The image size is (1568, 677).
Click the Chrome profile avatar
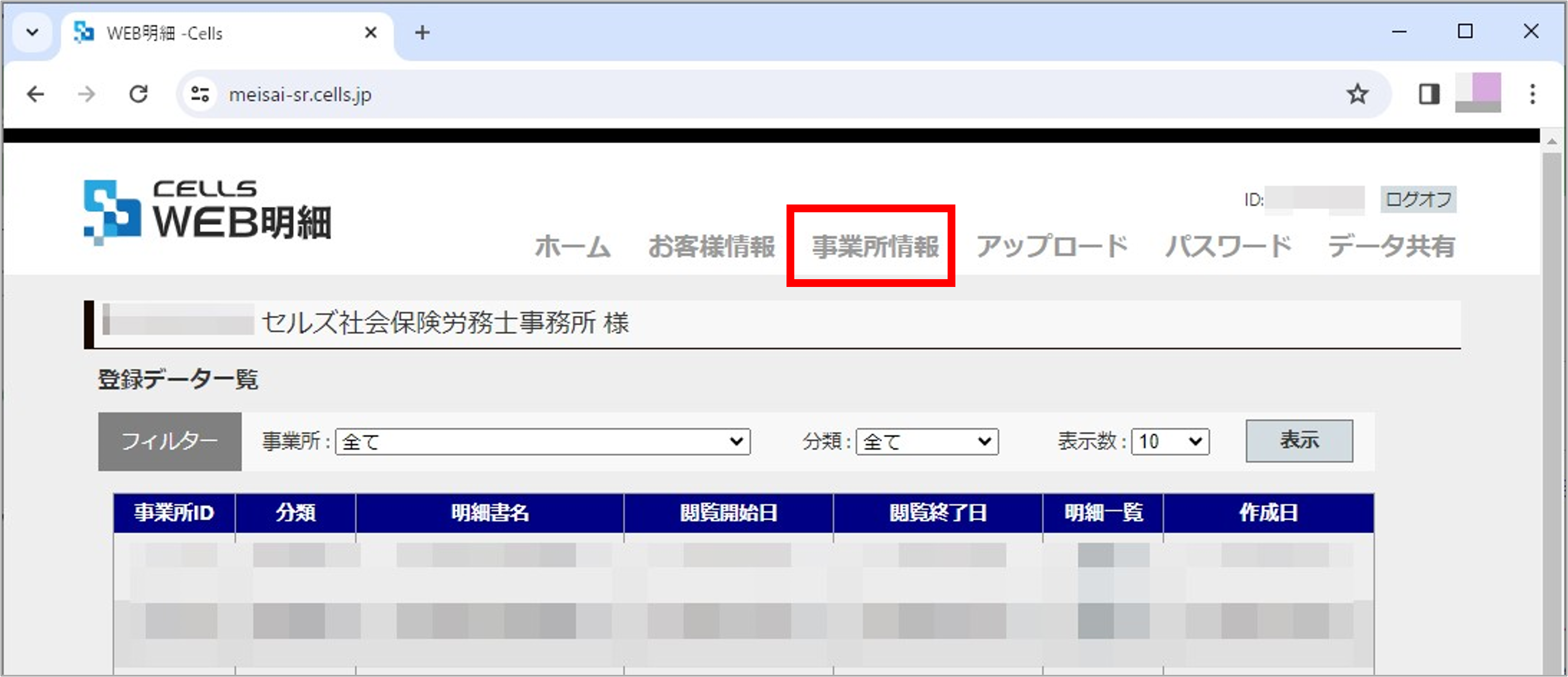coord(1478,92)
